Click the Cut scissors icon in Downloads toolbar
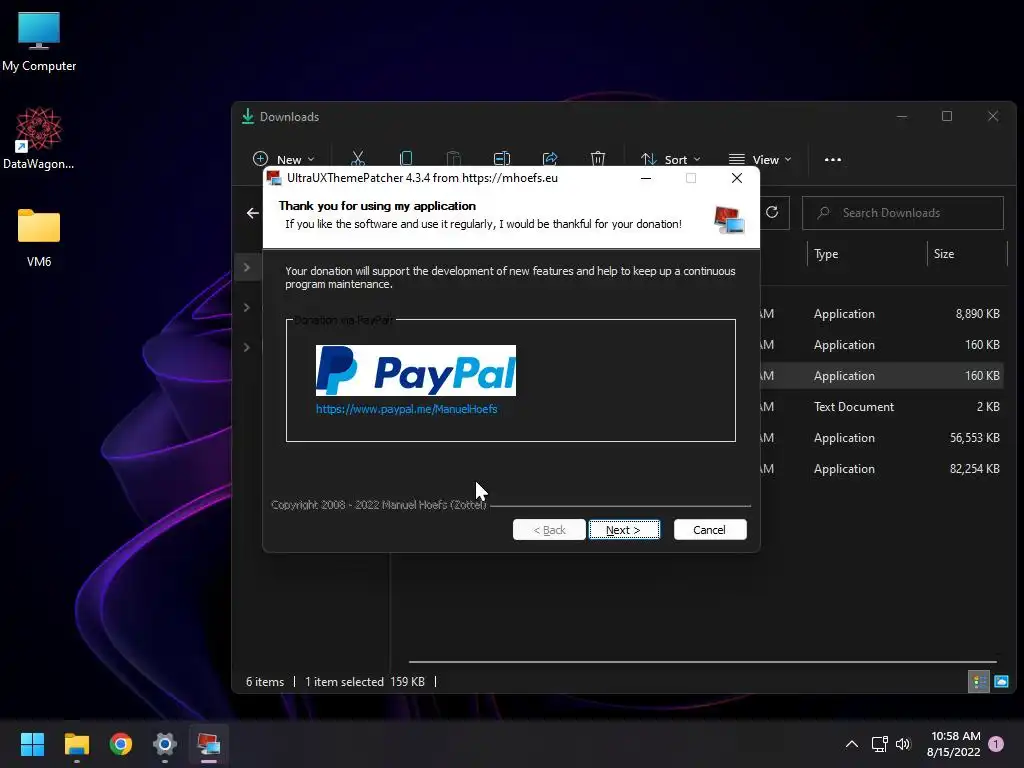The width and height of the screenshot is (1024, 768). (358, 159)
